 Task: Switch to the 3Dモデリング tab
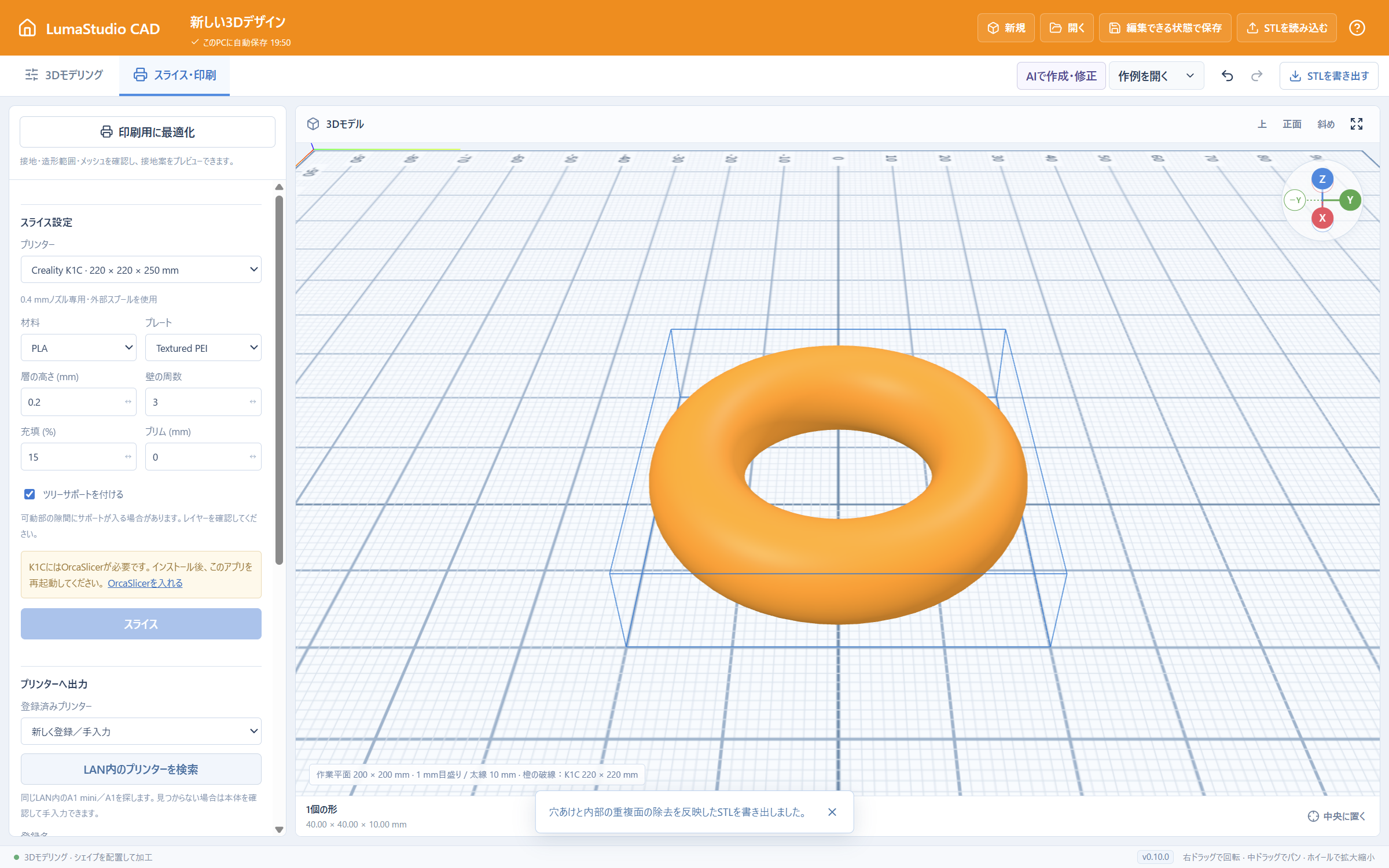64,75
